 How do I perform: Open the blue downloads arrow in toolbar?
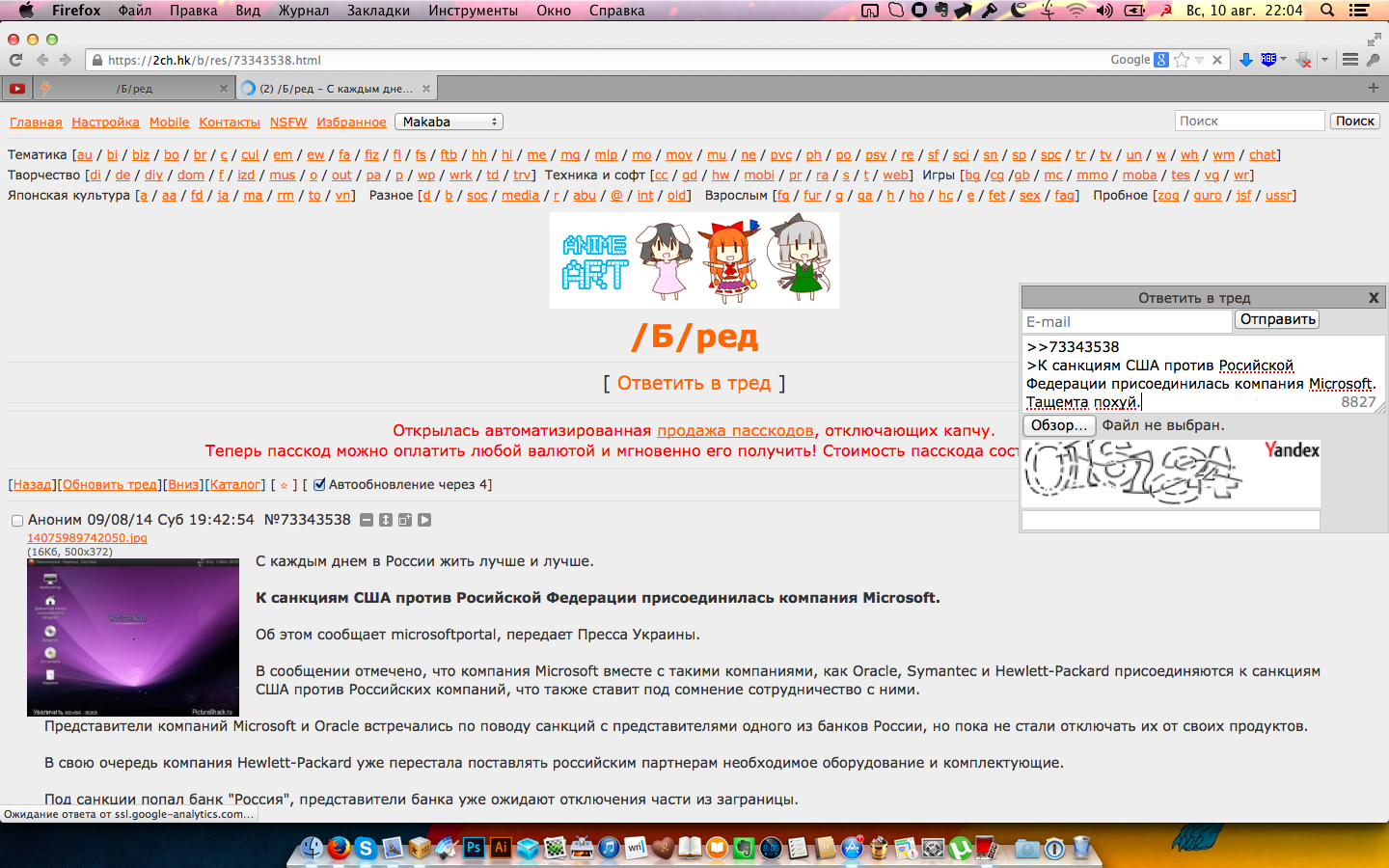pos(1246,60)
